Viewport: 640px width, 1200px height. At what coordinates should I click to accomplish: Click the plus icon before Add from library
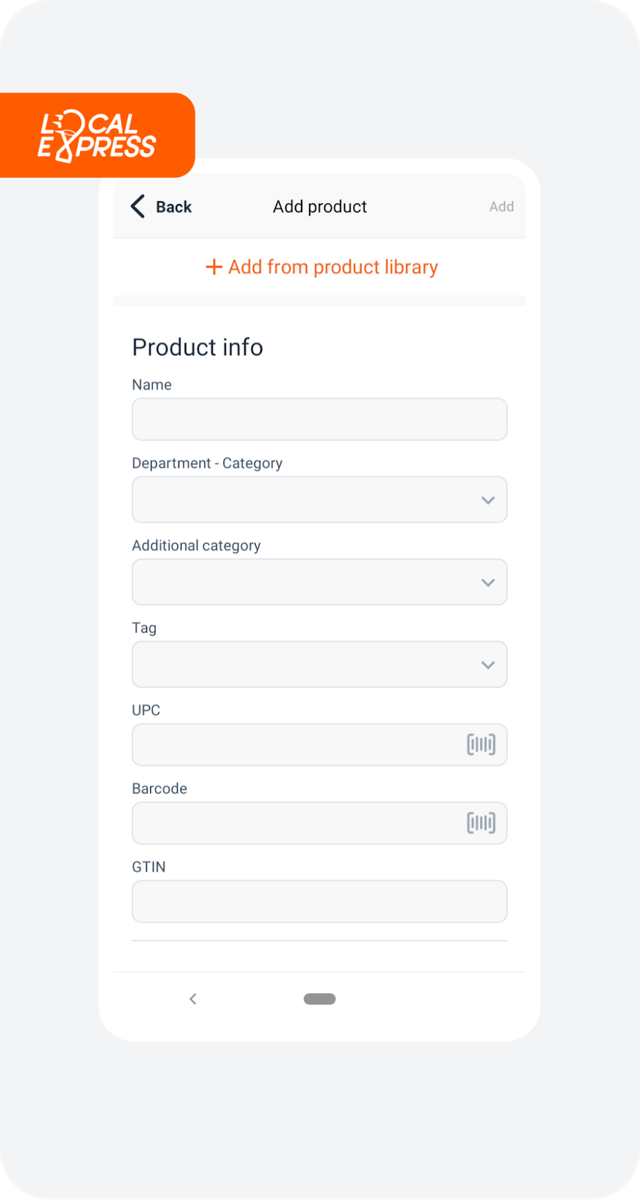pos(213,267)
